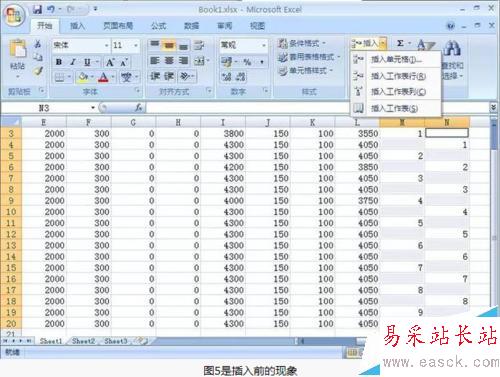The image size is (500, 377).
Task: Open the font group dialog launcher
Action: click(137, 90)
